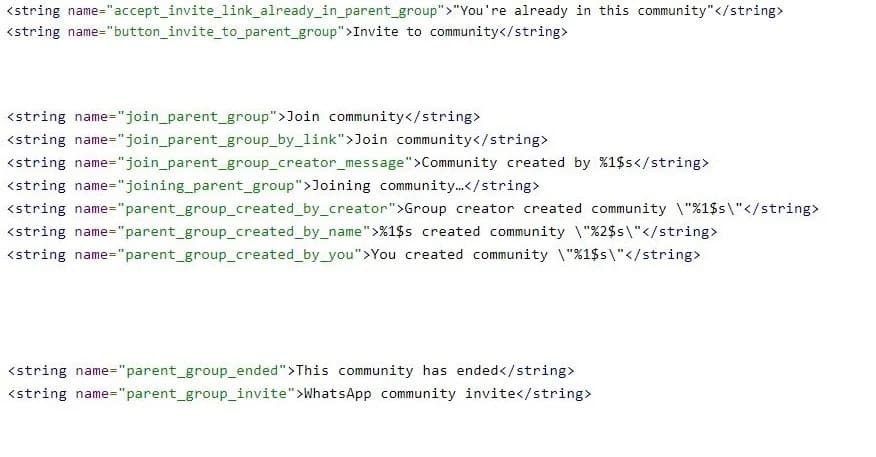Image resolution: width=876 pixels, height=457 pixels.
Task: Select the parent_group_created_by_creator name value
Action: pos(256,209)
